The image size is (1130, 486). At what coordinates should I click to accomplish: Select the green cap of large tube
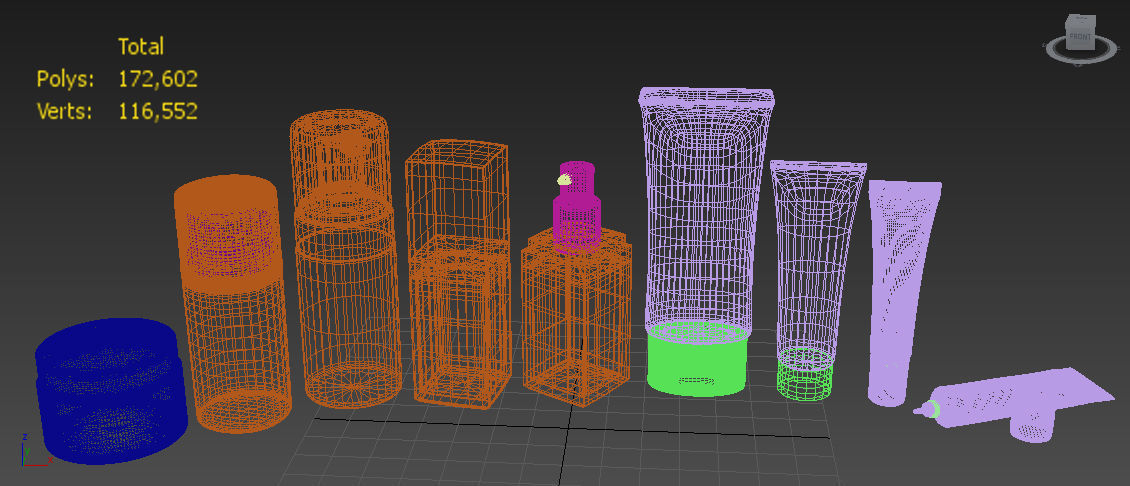(x=697, y=359)
